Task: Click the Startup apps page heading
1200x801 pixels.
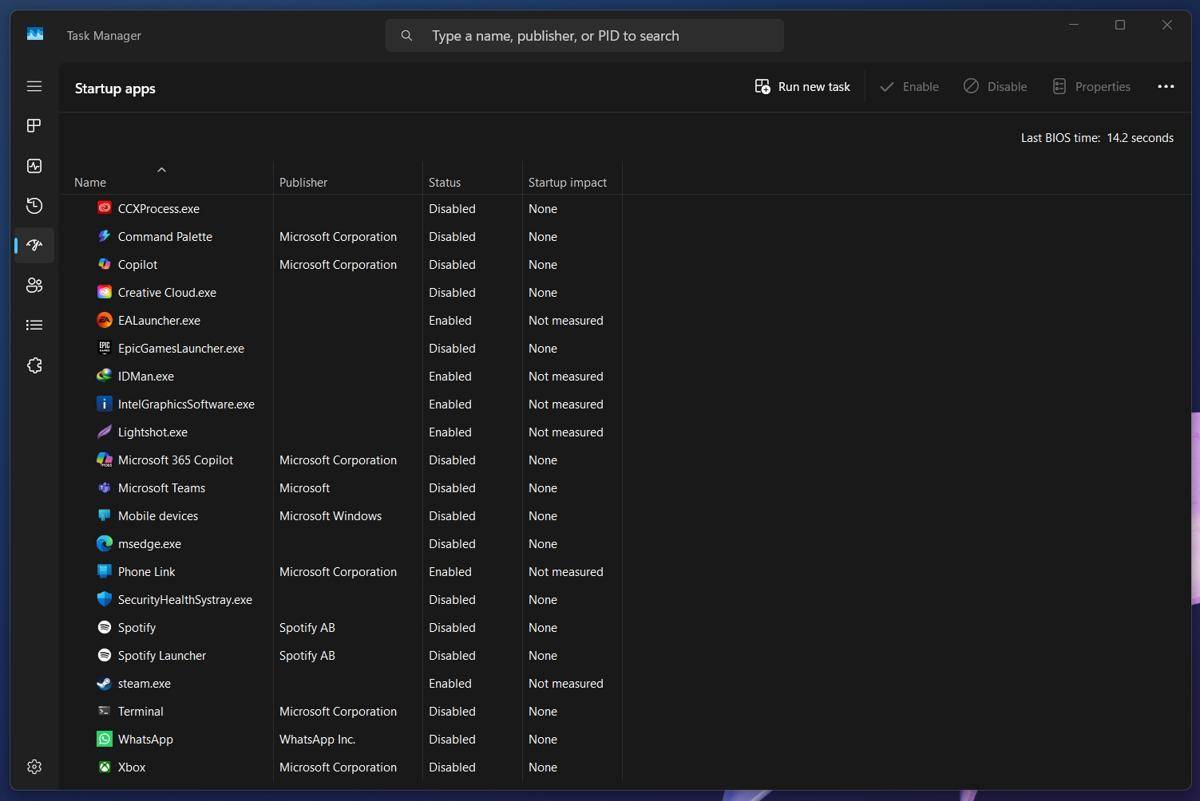Action: tap(115, 88)
